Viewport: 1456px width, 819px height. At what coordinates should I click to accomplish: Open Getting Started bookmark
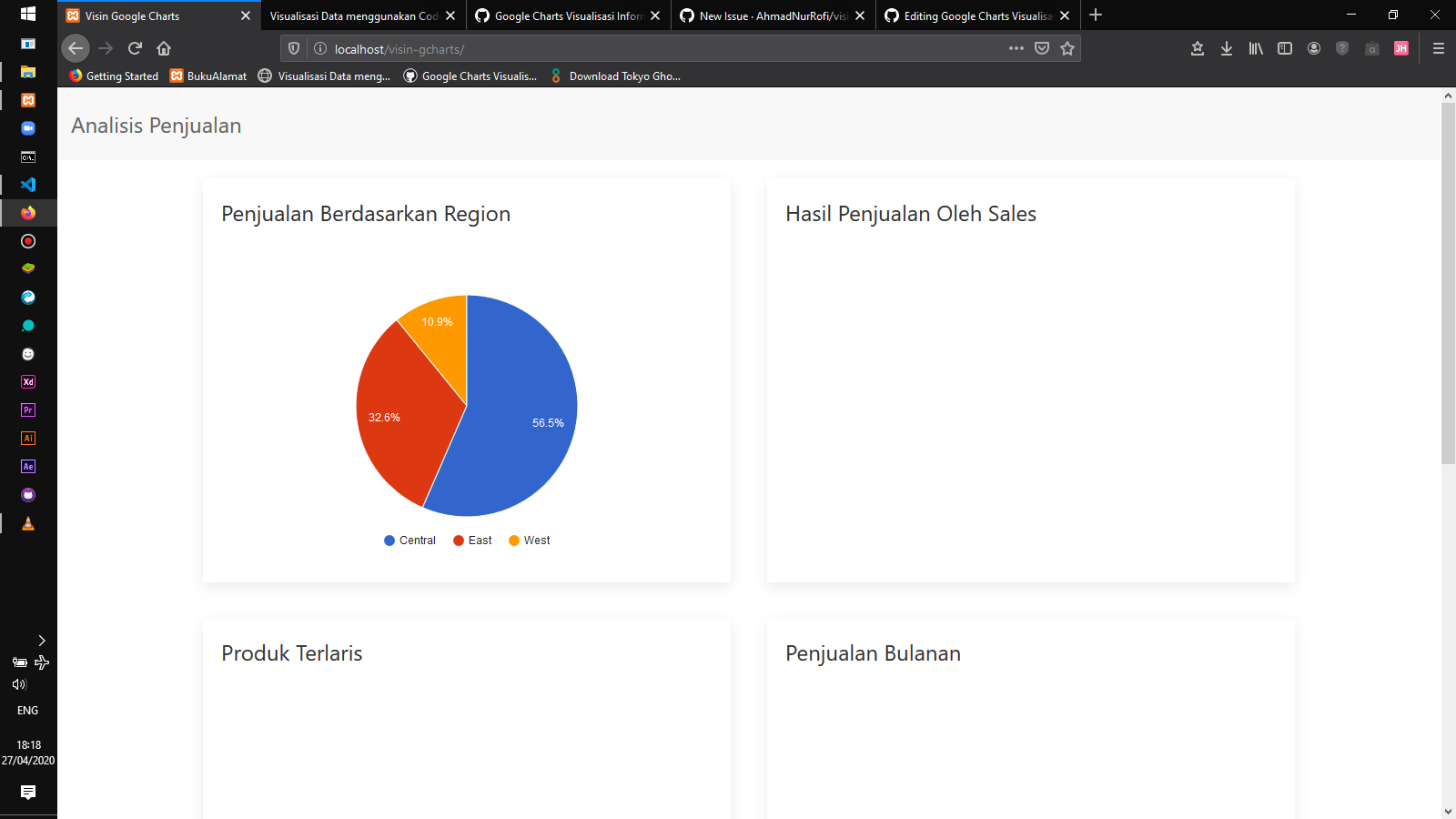[114, 76]
